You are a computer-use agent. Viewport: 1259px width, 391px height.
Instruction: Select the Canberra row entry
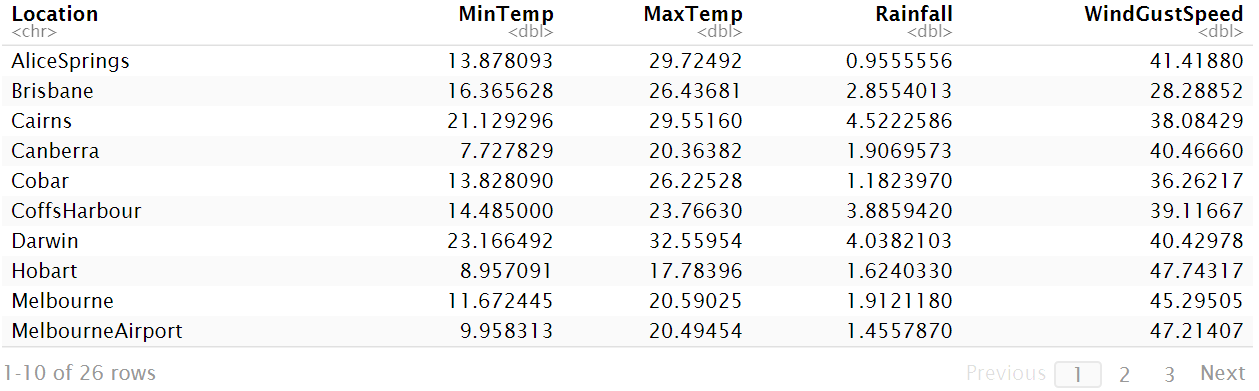tap(628, 151)
